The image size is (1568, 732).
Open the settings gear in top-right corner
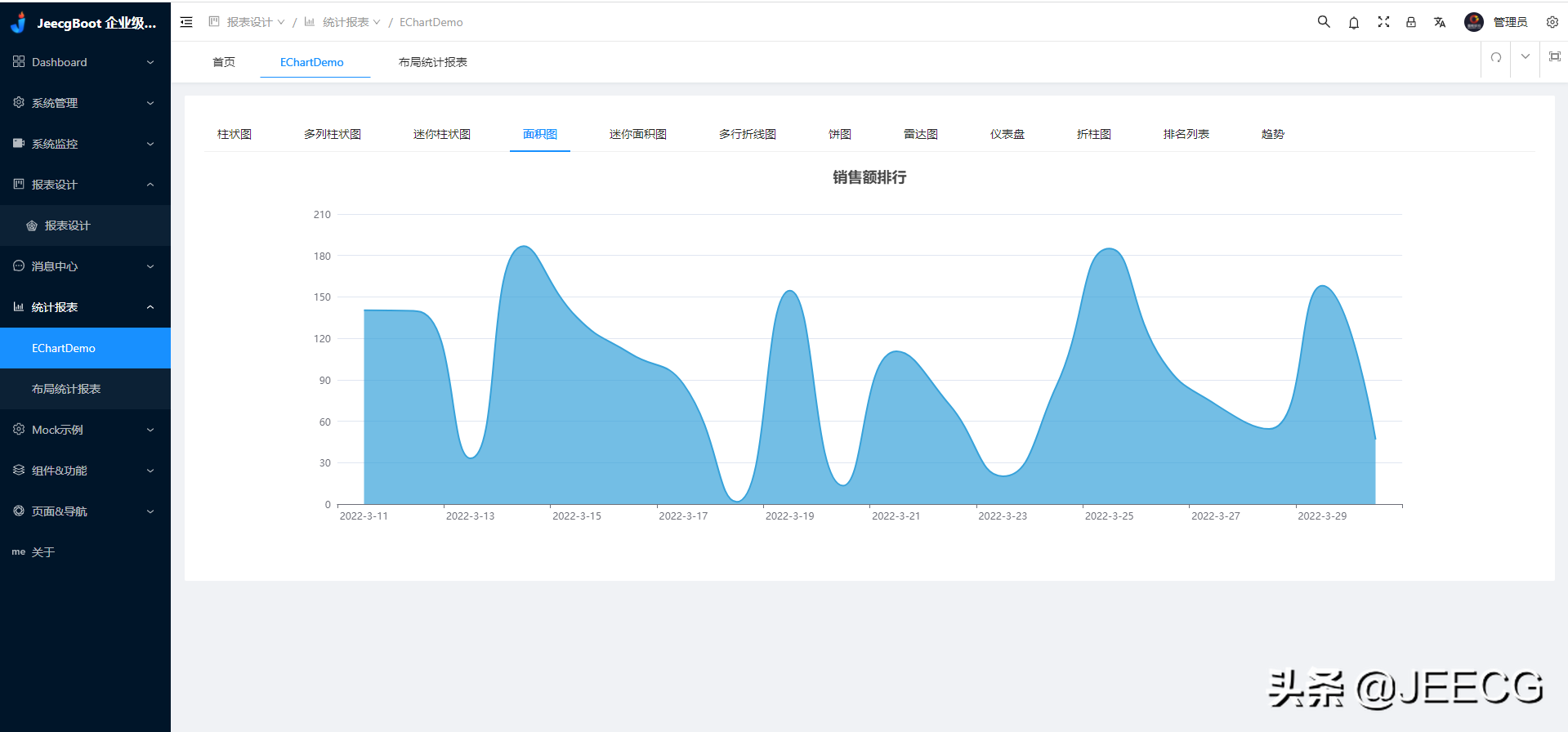(x=1552, y=22)
